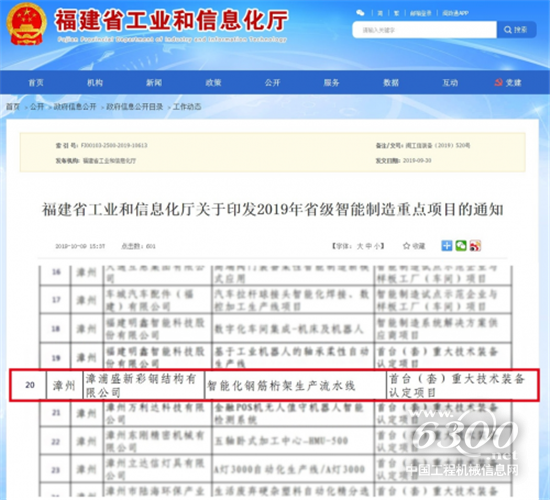The height and width of the screenshot is (500, 550).
Task: Share article via Weibo icon
Action: [x=475, y=246]
